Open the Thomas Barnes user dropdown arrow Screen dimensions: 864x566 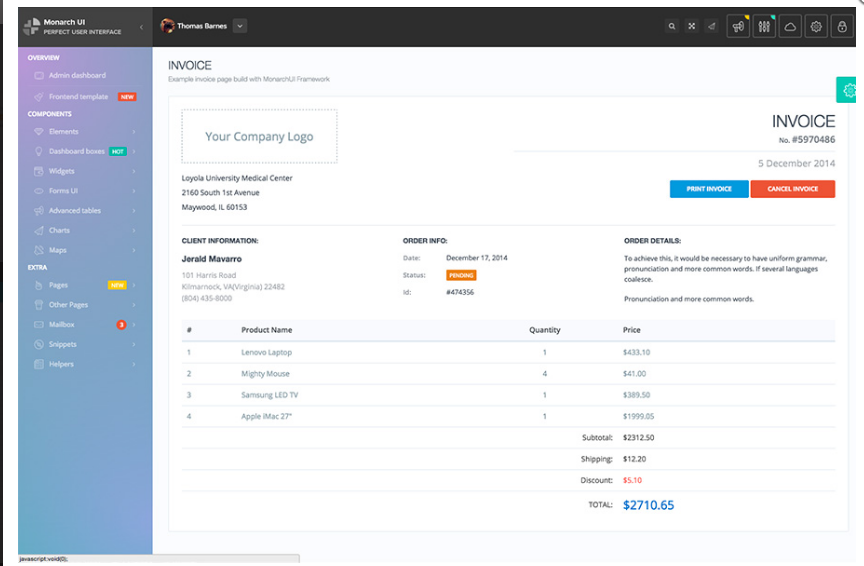(240, 26)
